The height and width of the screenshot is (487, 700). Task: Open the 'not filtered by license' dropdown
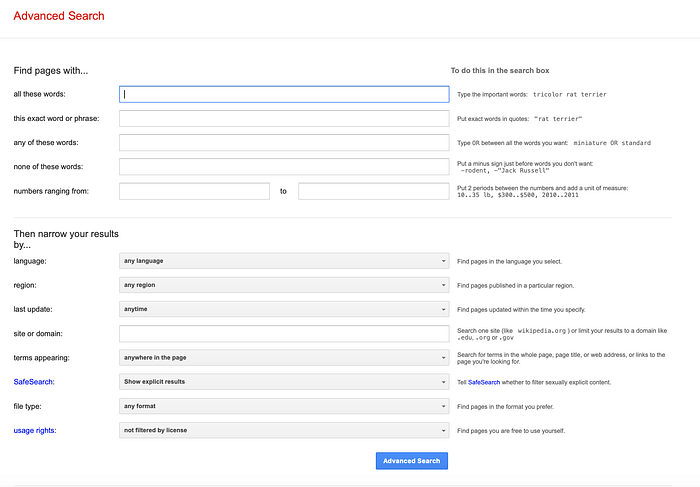click(x=284, y=430)
